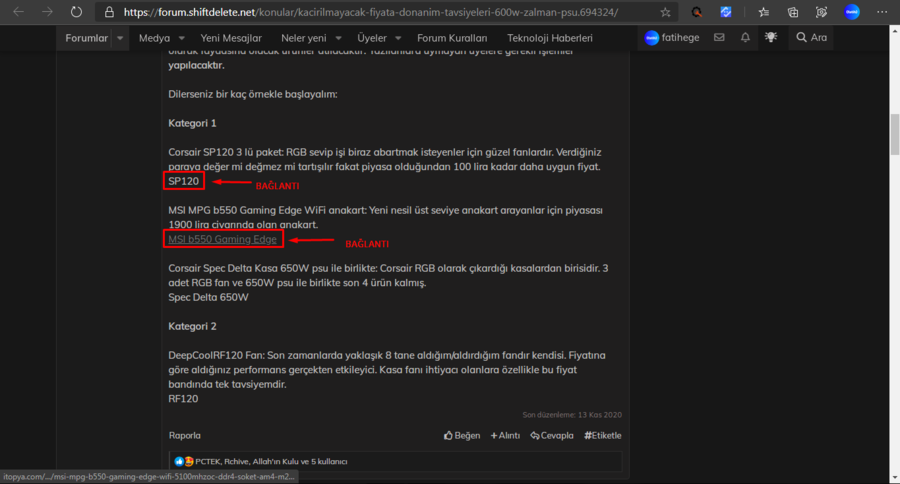The width and height of the screenshot is (900, 484).
Task: Open the browser profile avatar
Action: [x=852, y=11]
